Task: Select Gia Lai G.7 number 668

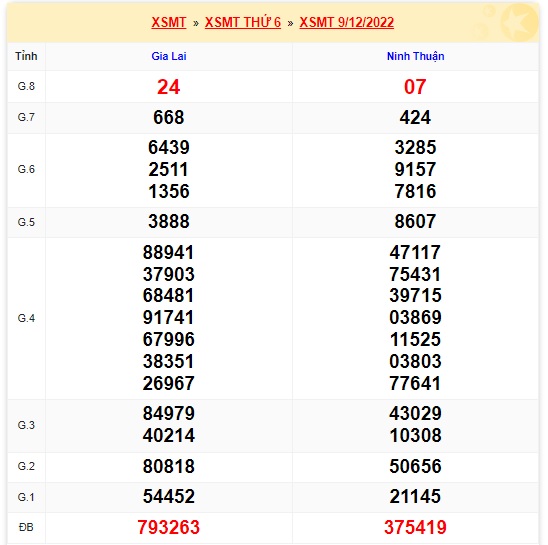Action: 168,117
